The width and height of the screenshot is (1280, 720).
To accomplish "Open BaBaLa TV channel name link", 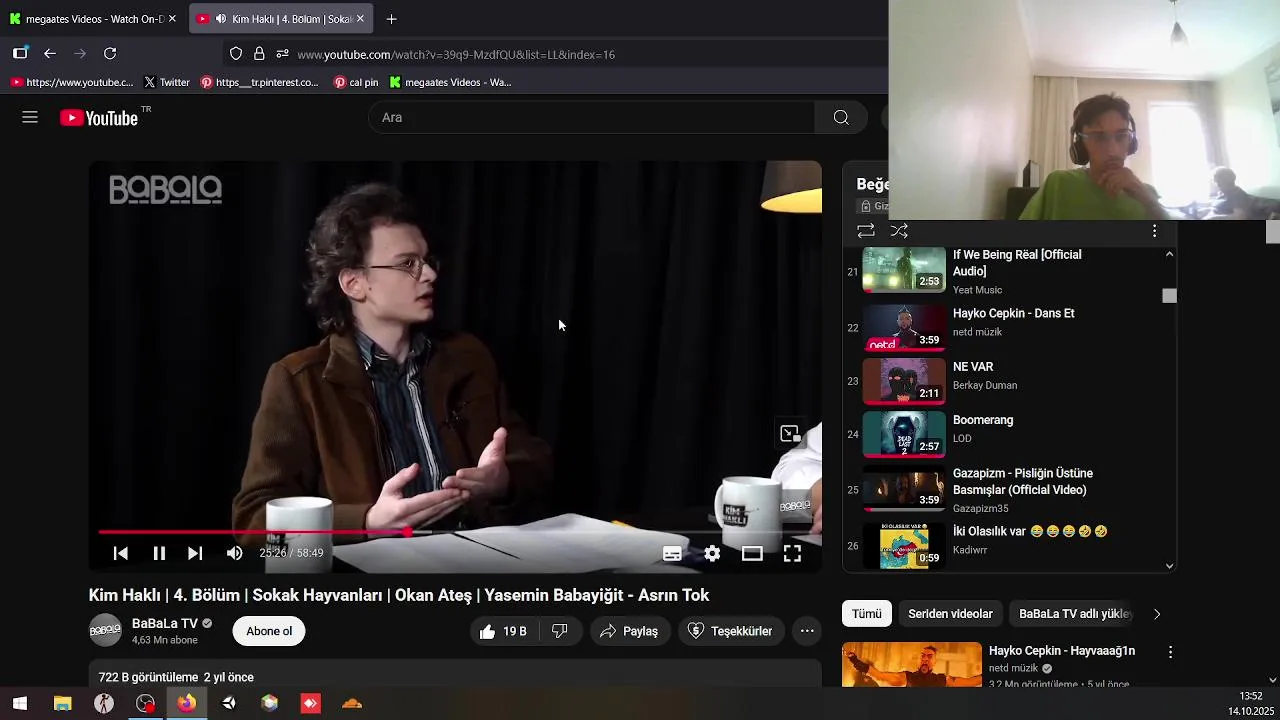I will tap(165, 623).
